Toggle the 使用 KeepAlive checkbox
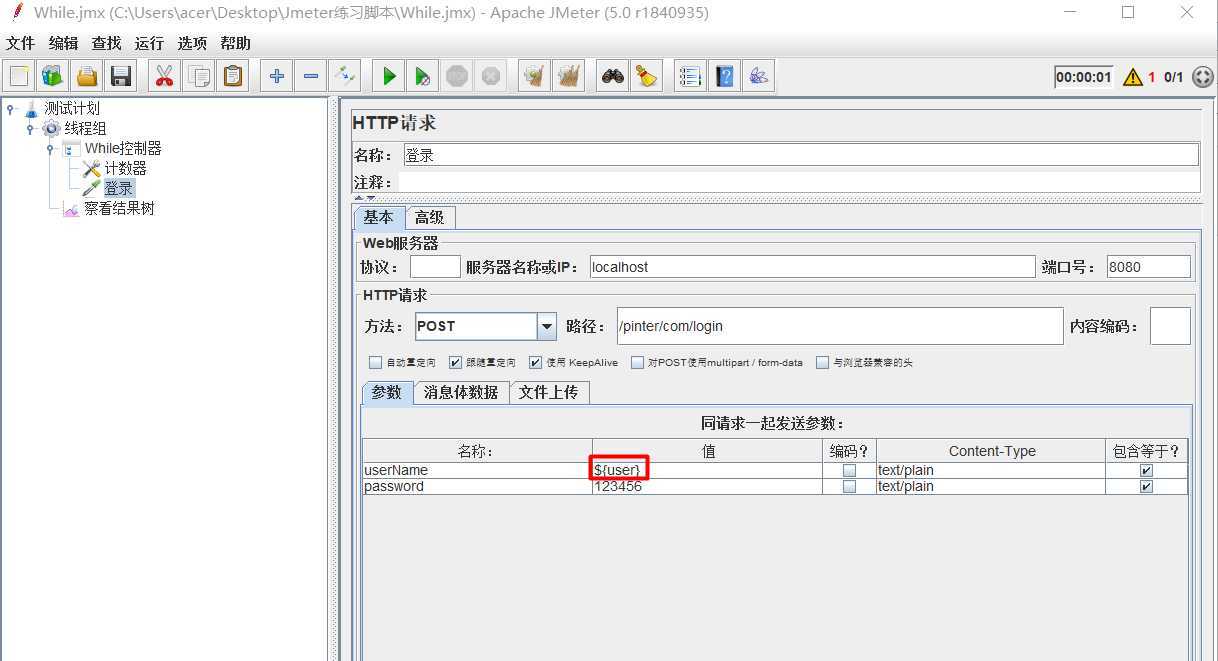This screenshot has height=661, width=1218. pyautogui.click(x=536, y=363)
